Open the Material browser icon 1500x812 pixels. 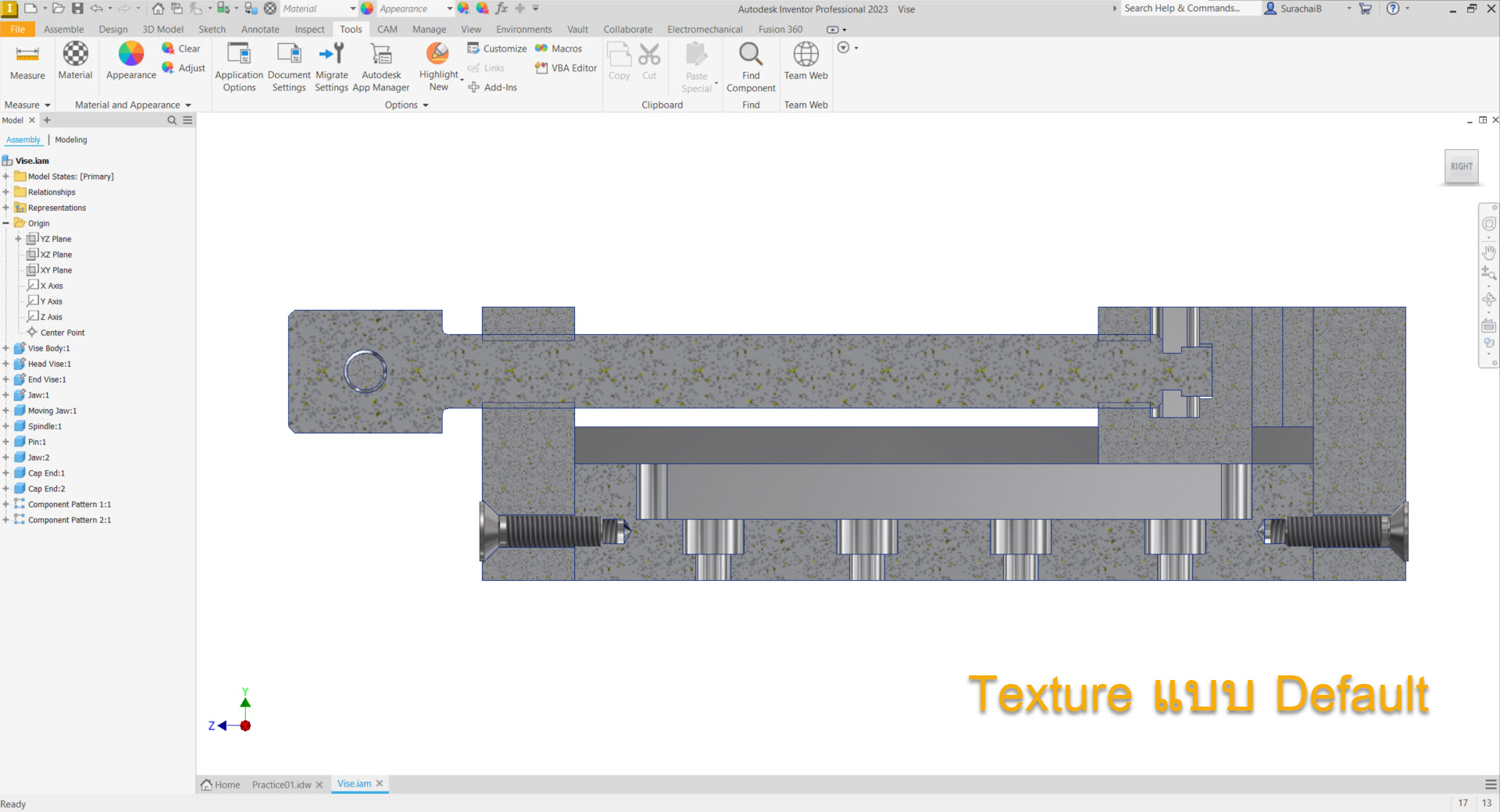(x=75, y=55)
